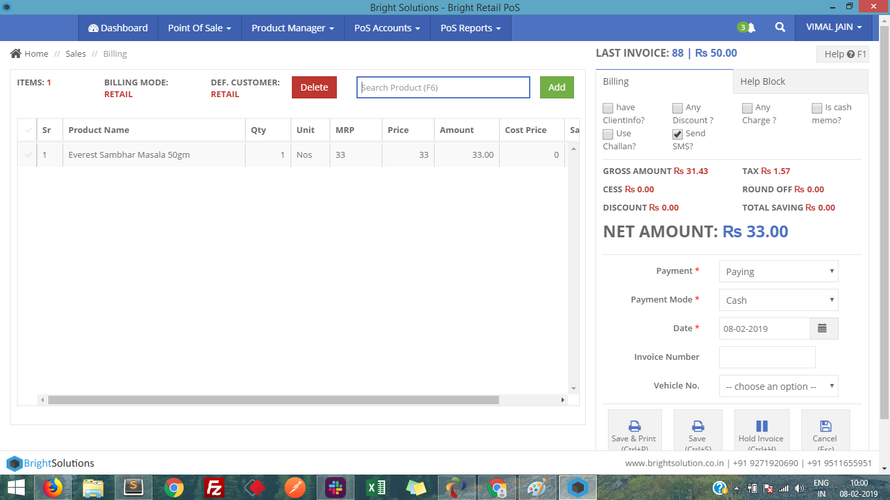Open the VIMAL JAIN user dropdown
The image size is (890, 500).
[x=833, y=27]
